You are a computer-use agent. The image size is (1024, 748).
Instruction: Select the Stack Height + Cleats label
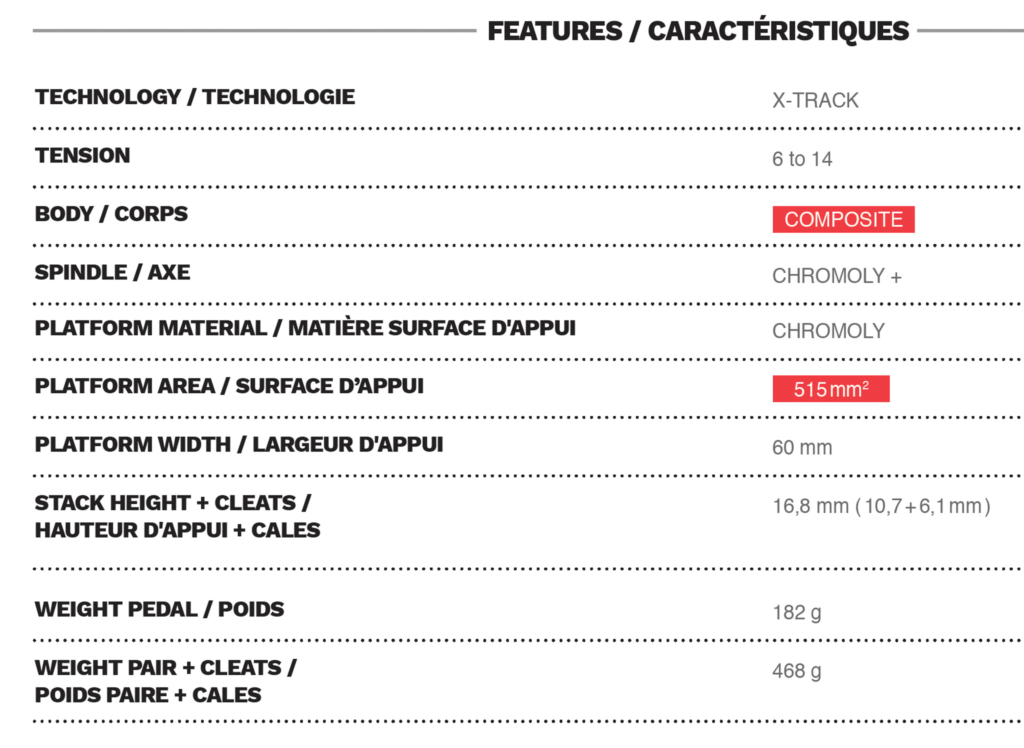tap(177, 516)
